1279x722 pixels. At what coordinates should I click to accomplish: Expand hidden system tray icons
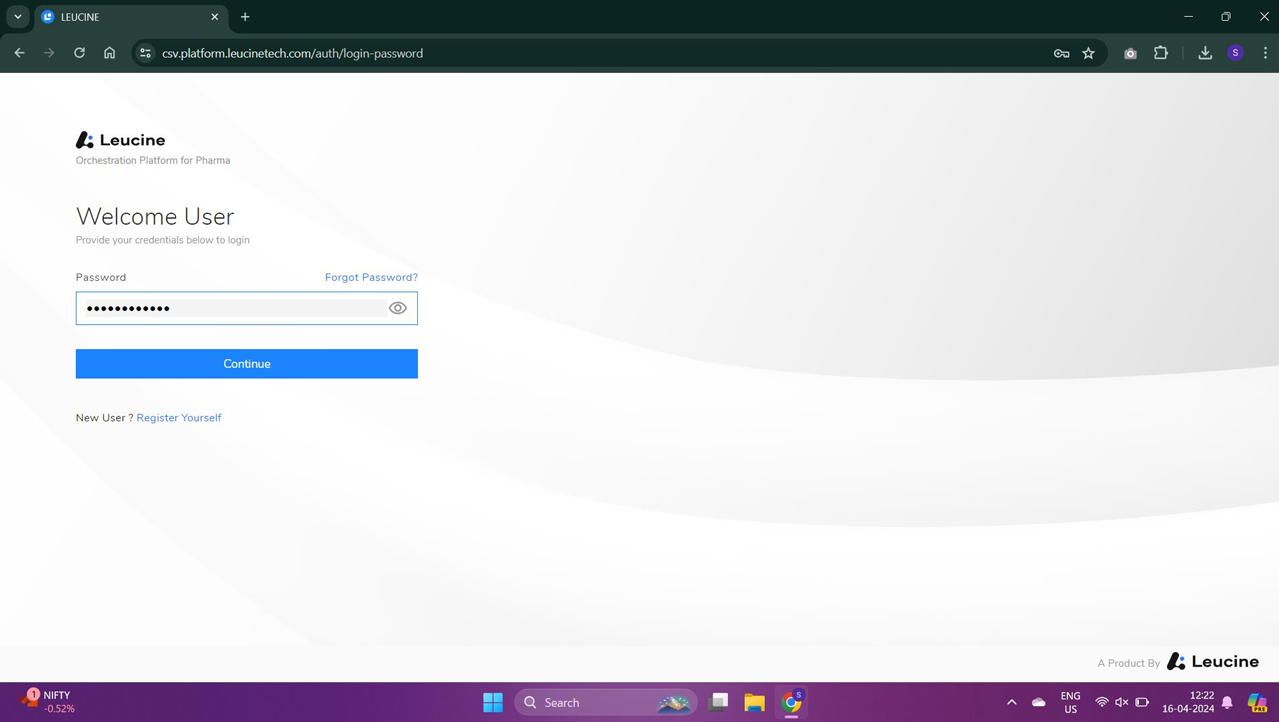1011,702
